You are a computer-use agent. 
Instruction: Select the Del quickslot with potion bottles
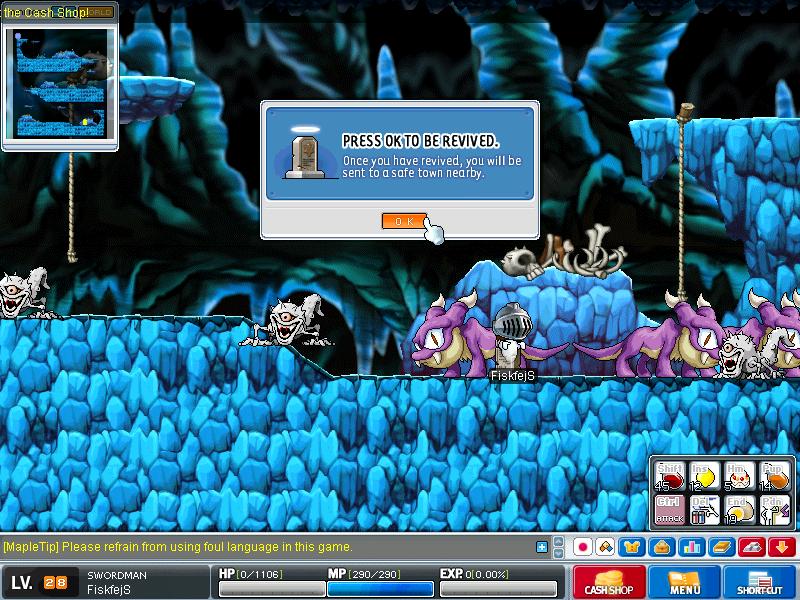coord(705,510)
